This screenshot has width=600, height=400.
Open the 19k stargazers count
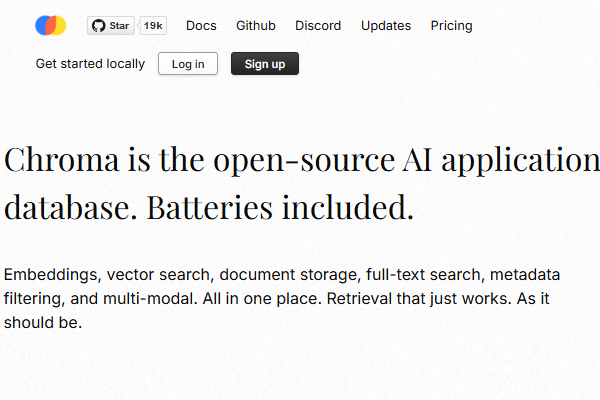153,26
